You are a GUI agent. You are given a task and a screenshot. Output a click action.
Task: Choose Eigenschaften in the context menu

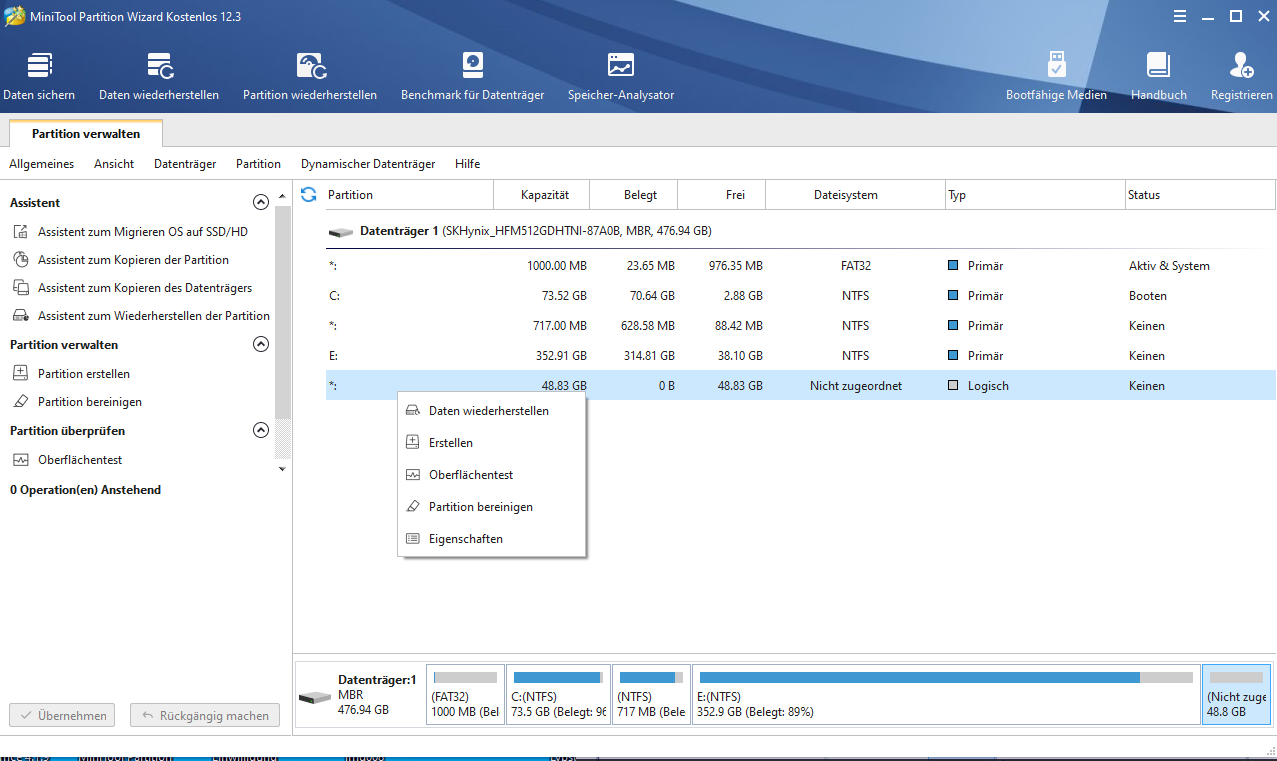pyautogui.click(x=491, y=539)
